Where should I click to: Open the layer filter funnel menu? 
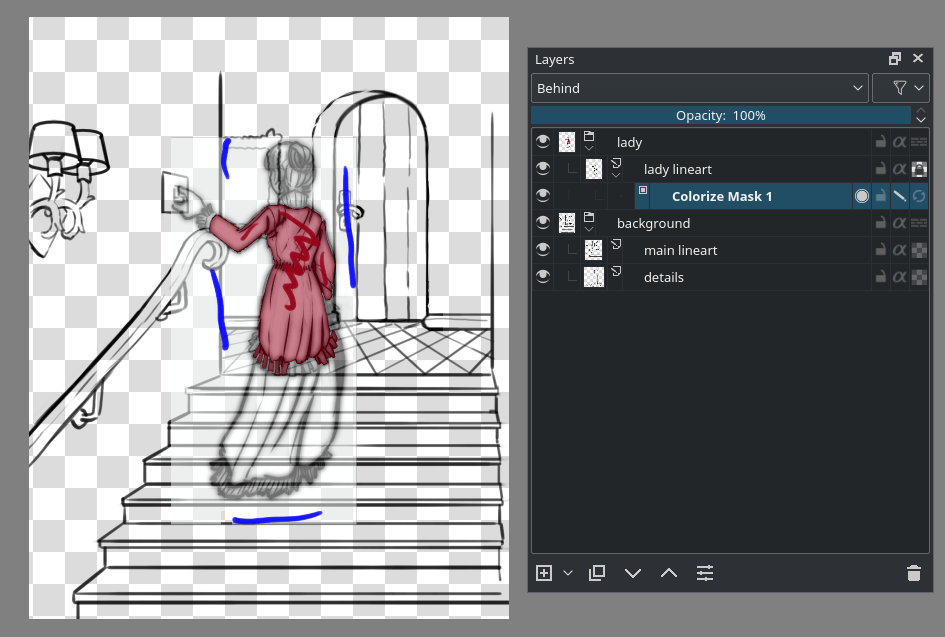coord(901,88)
